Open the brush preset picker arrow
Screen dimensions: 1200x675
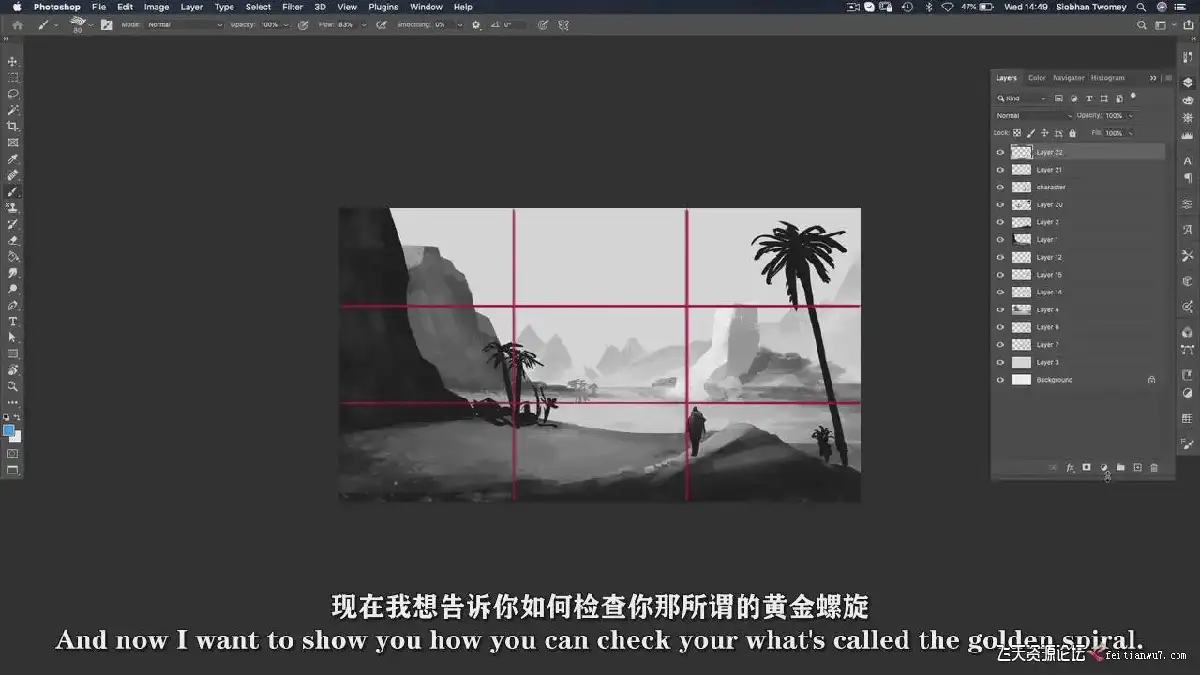91,24
